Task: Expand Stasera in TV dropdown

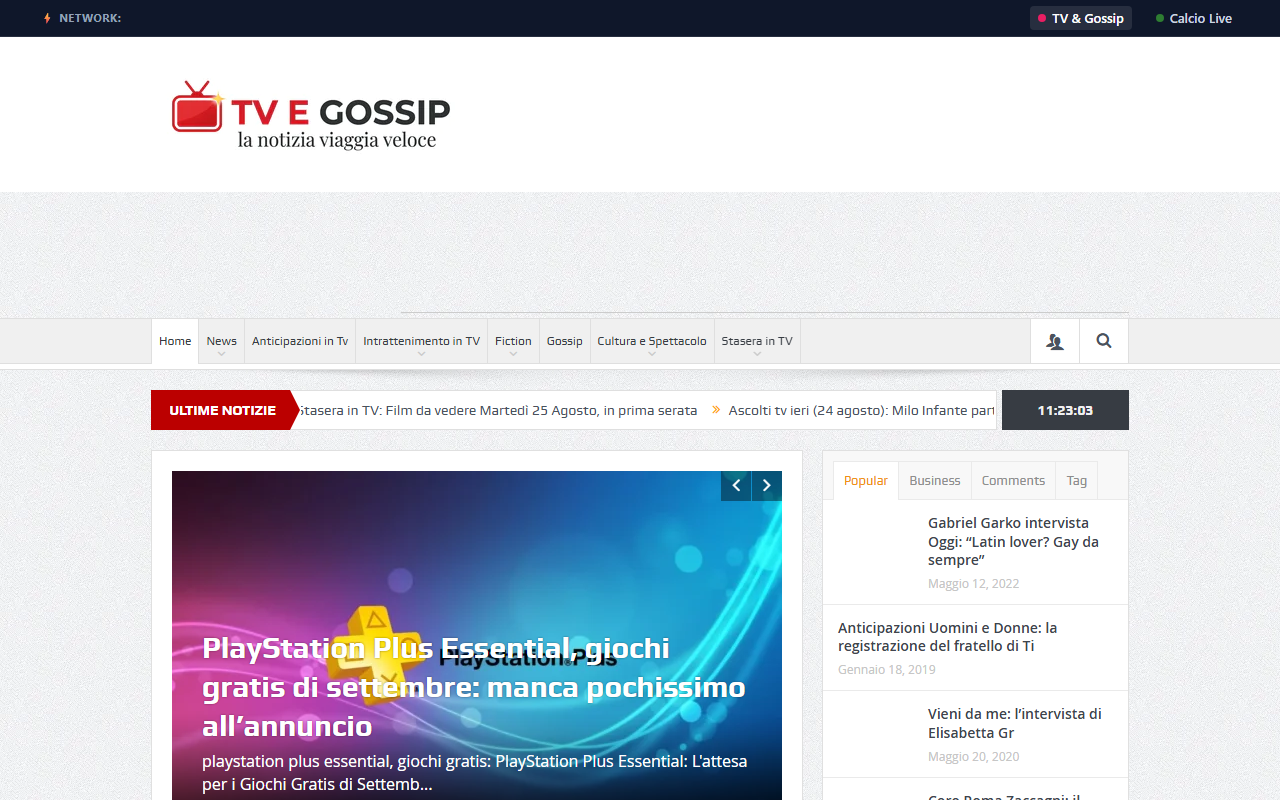Action: pos(757,341)
